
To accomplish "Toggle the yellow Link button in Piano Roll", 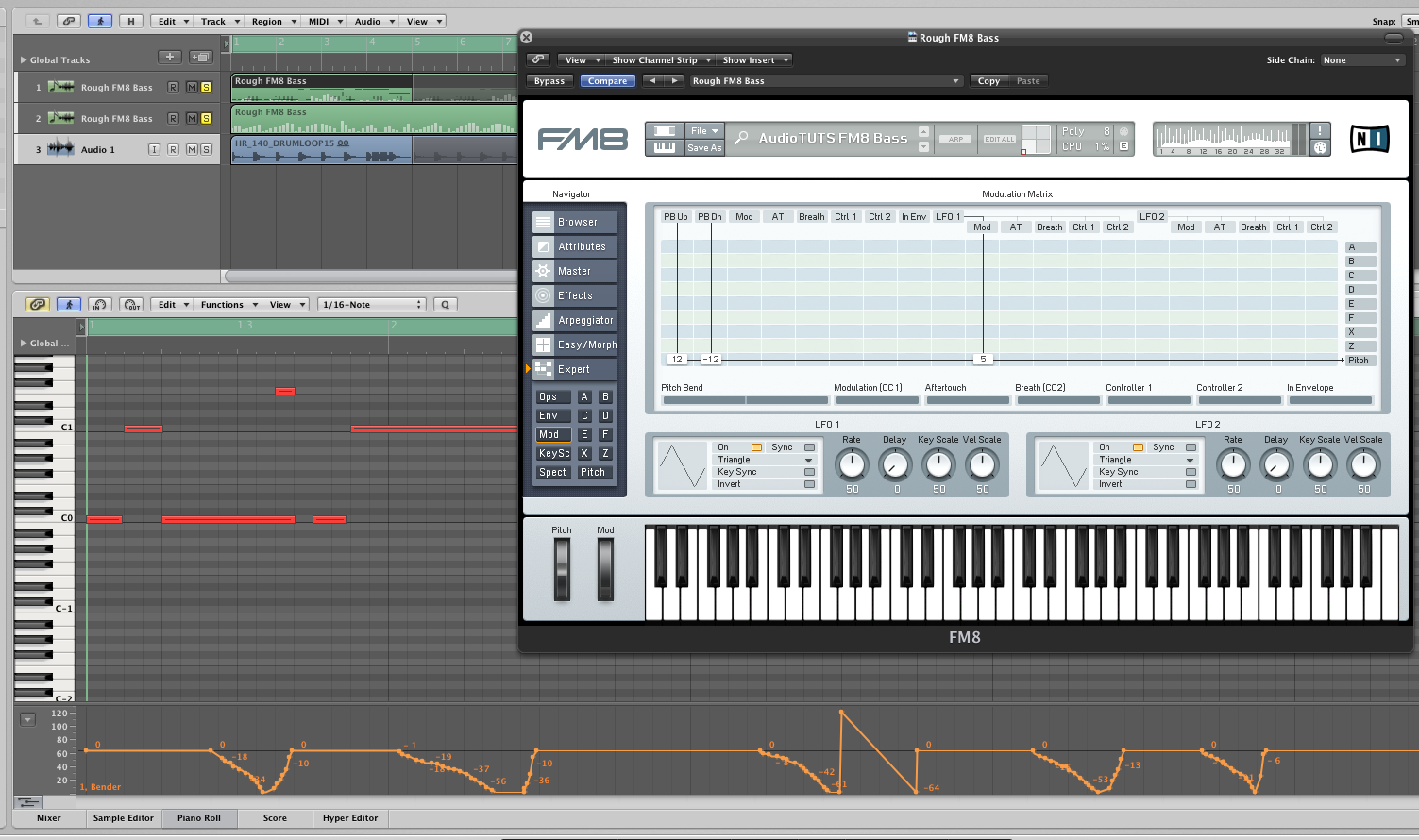I will (38, 304).
